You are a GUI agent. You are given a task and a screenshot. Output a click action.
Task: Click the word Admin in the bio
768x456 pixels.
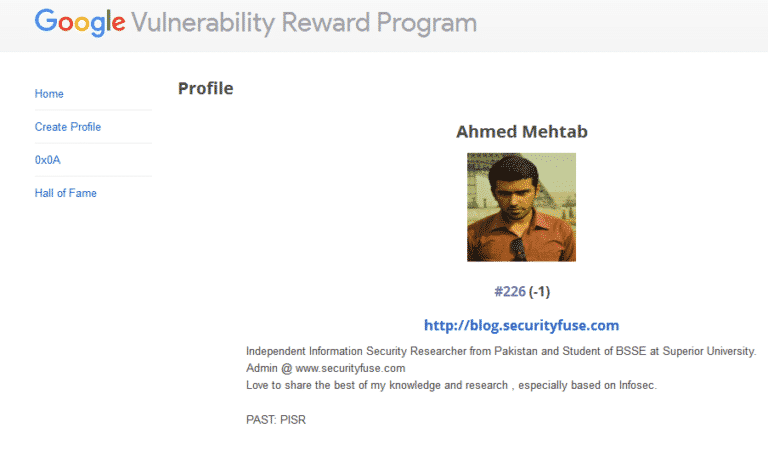(261, 368)
